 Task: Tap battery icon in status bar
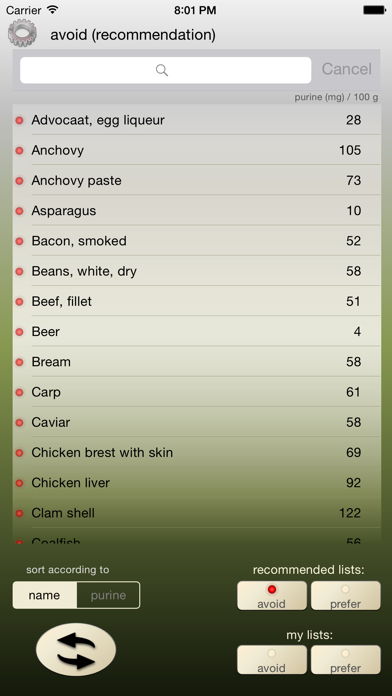point(374,10)
